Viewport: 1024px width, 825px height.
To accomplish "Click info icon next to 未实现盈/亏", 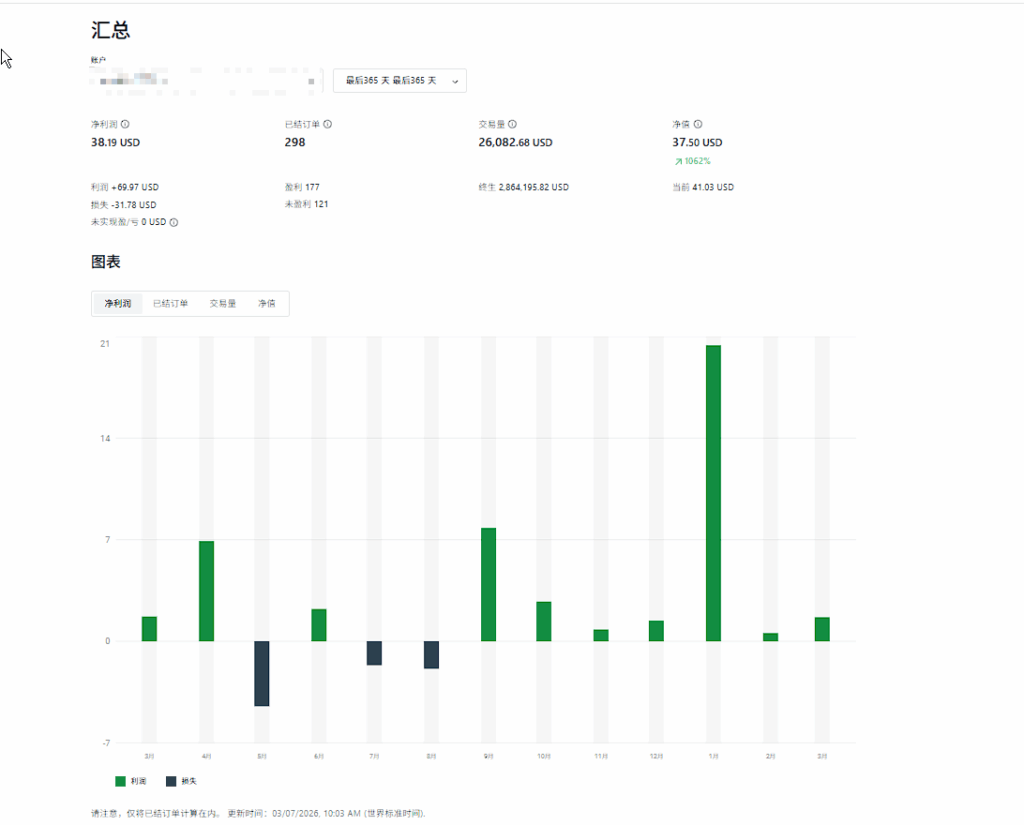I will 173,222.
